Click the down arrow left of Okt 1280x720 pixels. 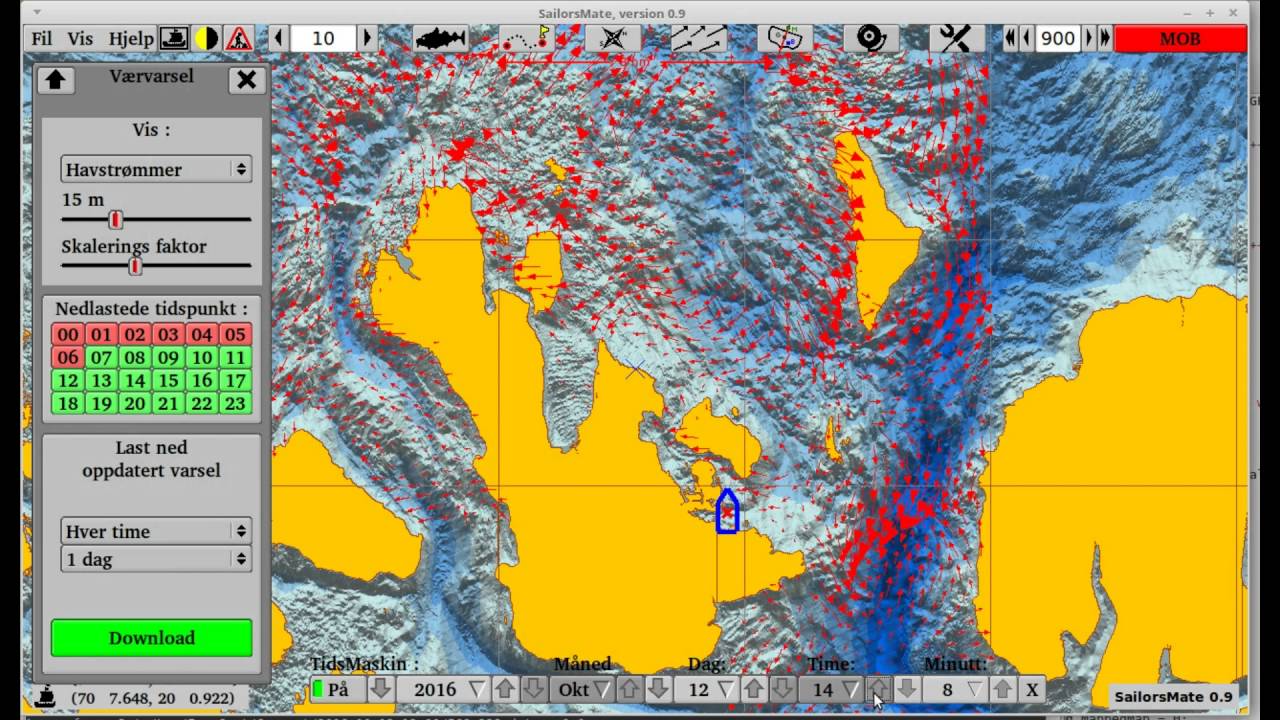coord(533,690)
